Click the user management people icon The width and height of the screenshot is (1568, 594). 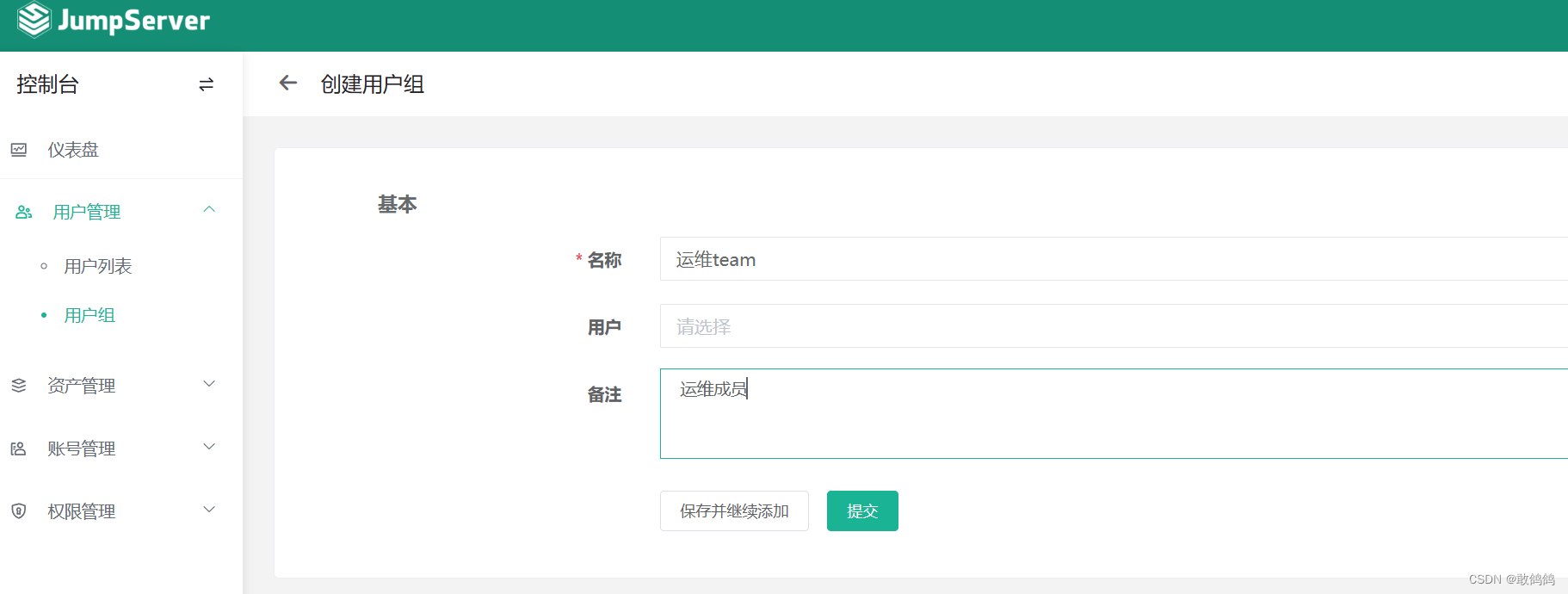tap(24, 212)
